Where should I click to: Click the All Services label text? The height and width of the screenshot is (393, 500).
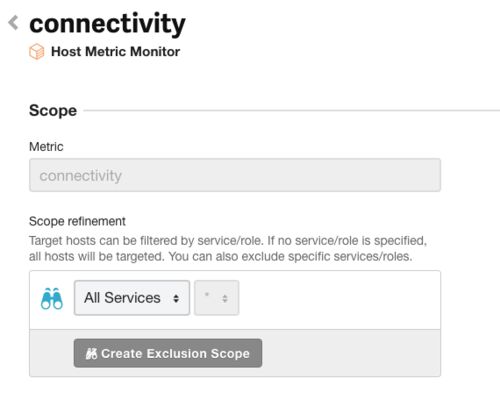[122, 298]
